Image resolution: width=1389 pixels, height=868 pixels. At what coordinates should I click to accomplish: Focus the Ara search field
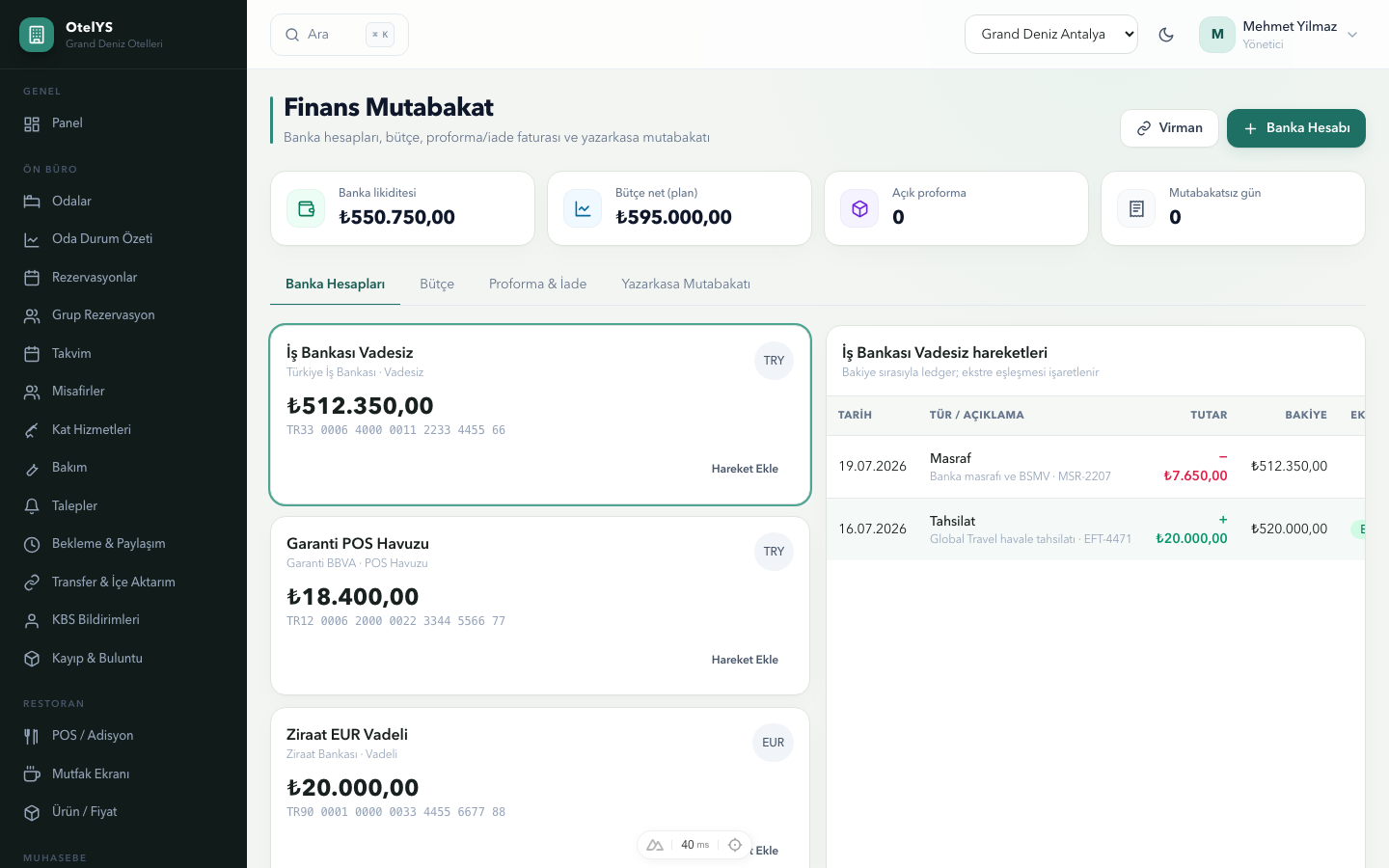[340, 35]
